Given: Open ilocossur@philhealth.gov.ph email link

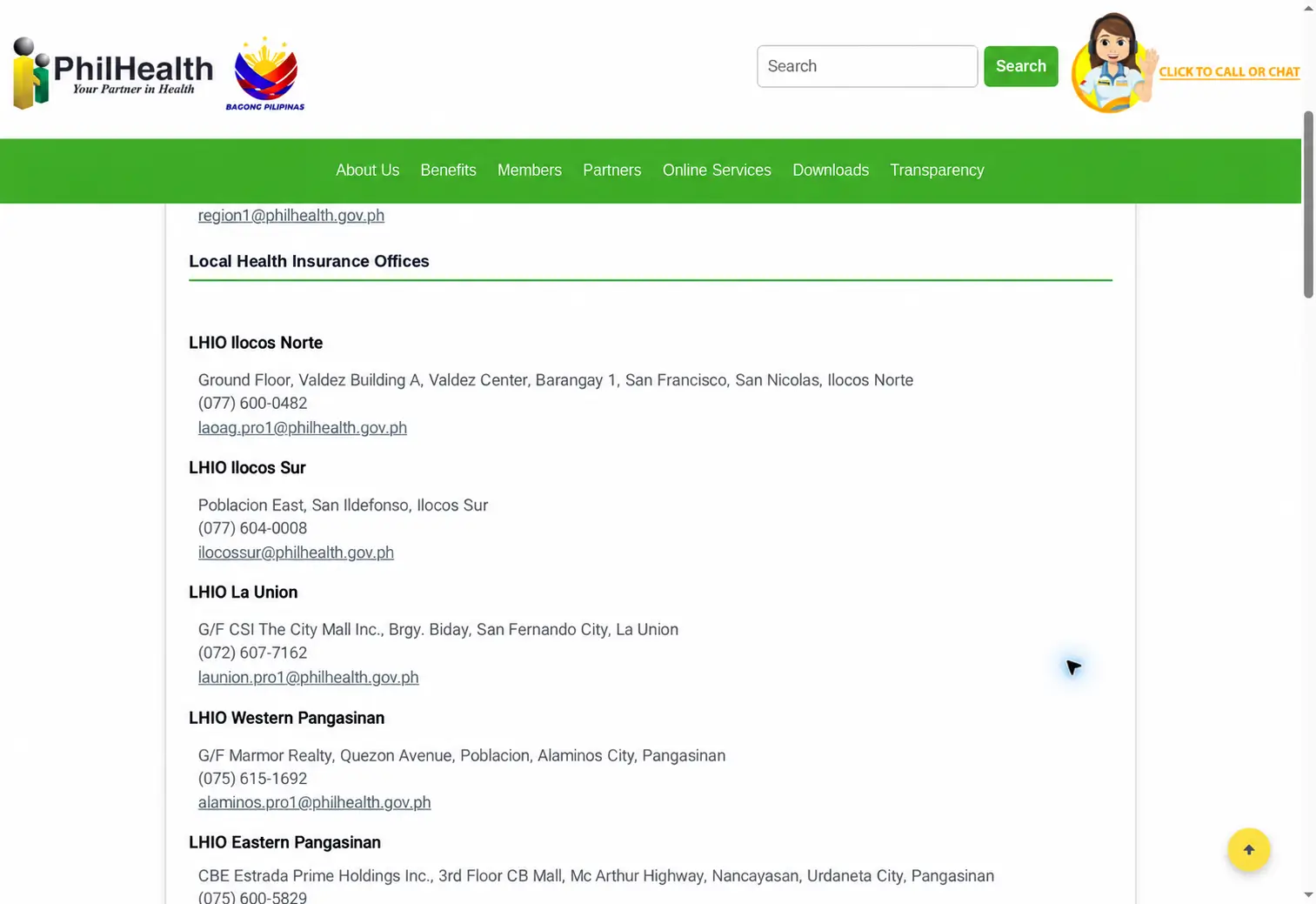Looking at the screenshot, I should coord(296,552).
